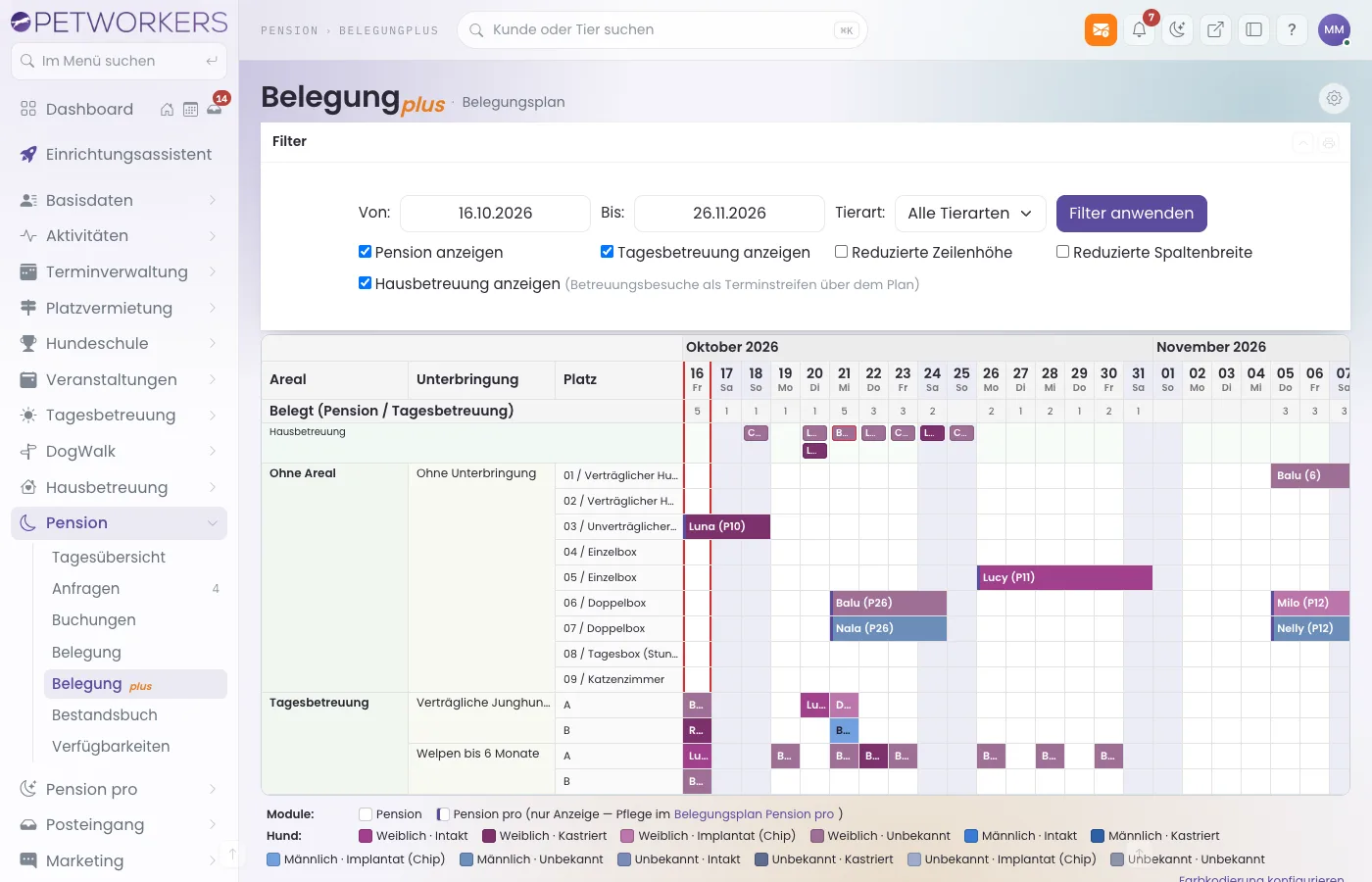This screenshot has height=882, width=1372.
Task: Click the Einrichtungsassistent rocket icon
Action: (x=28, y=154)
